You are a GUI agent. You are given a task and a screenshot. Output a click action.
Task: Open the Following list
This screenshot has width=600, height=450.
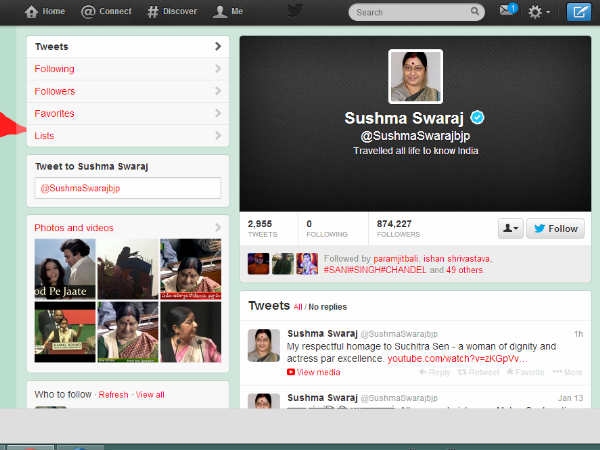click(x=128, y=69)
